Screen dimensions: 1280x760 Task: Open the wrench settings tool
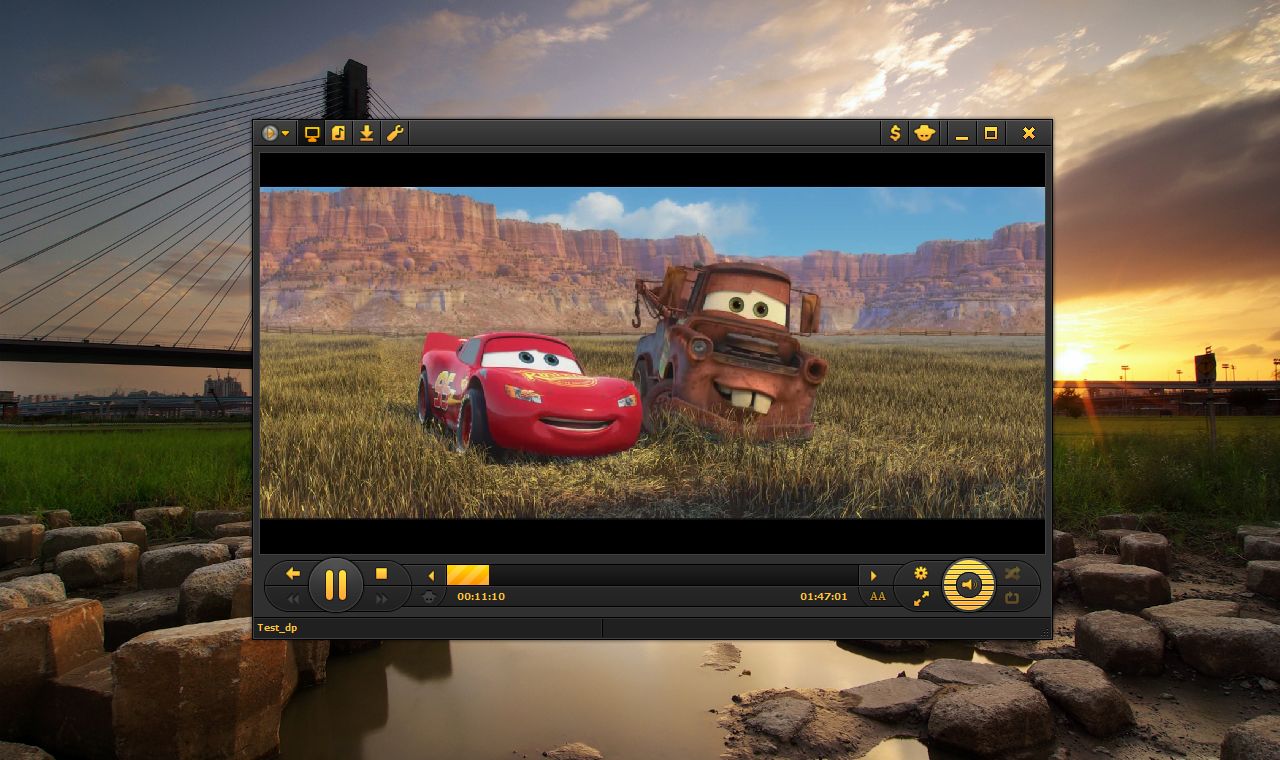(x=395, y=133)
